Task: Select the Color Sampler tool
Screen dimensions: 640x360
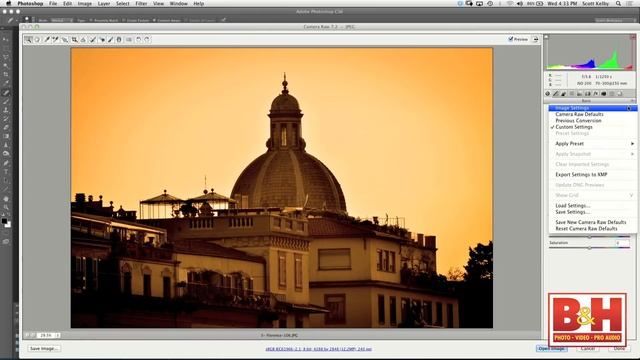Action: (56, 40)
